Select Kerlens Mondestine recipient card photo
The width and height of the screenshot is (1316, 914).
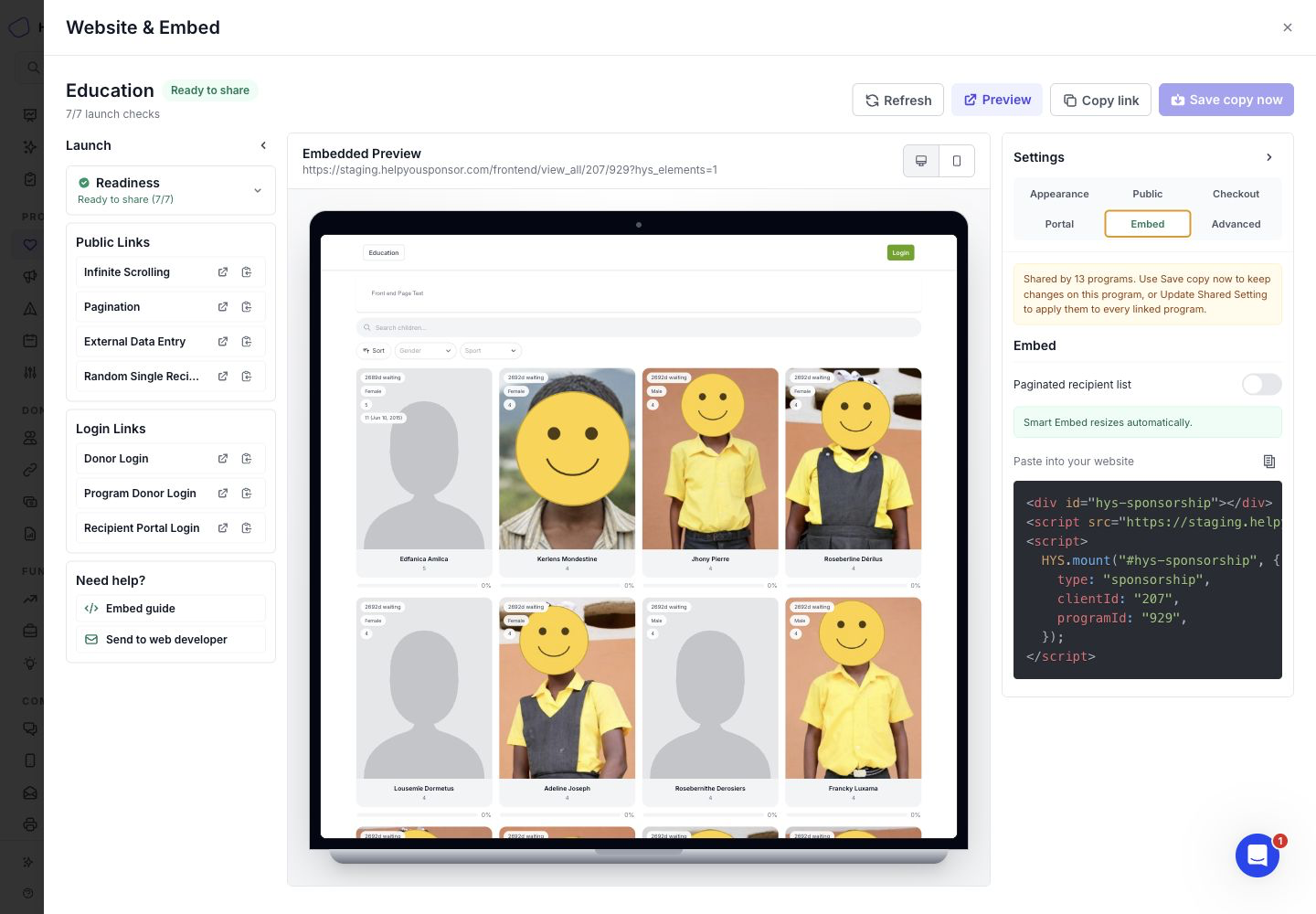(567, 459)
